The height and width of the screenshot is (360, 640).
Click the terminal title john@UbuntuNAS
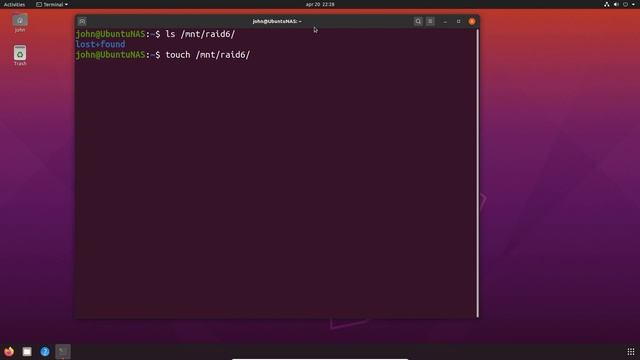point(277,21)
